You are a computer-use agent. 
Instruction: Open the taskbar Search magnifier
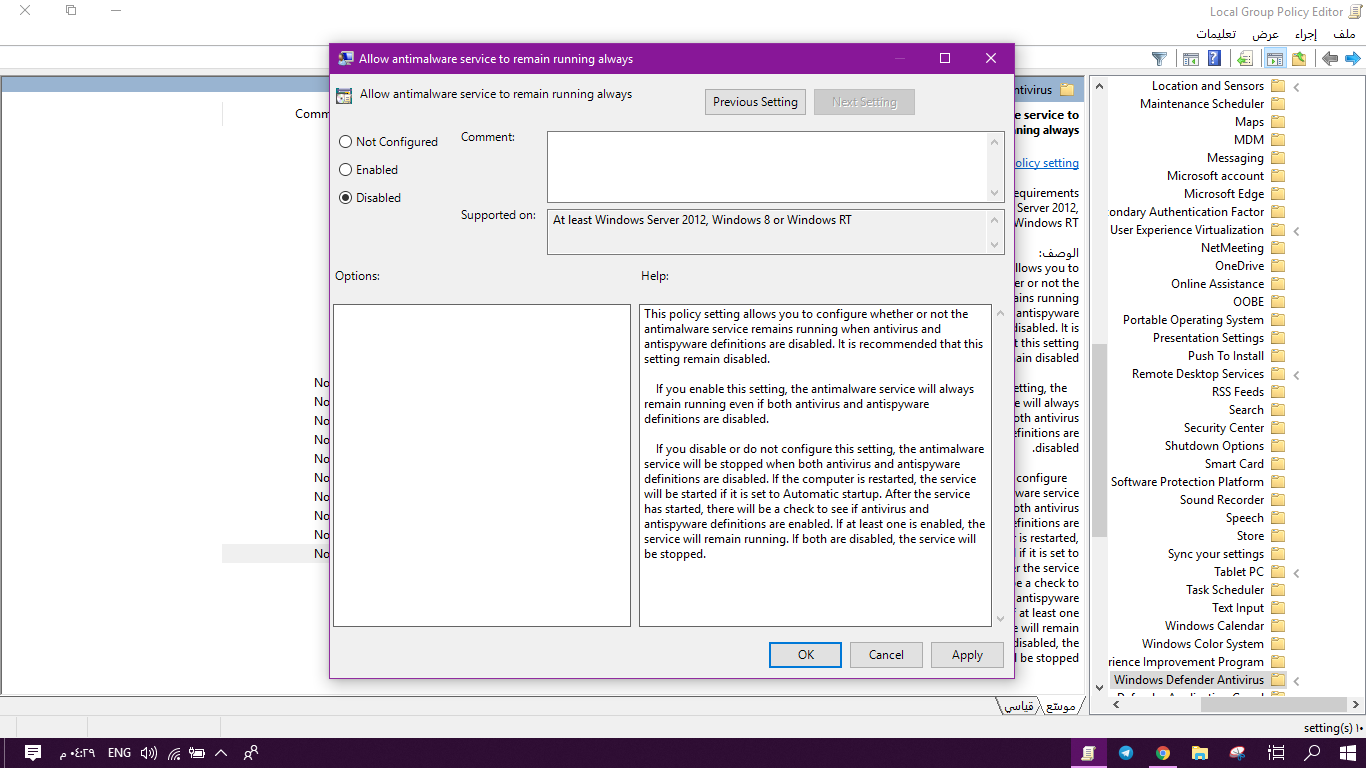click(1312, 753)
